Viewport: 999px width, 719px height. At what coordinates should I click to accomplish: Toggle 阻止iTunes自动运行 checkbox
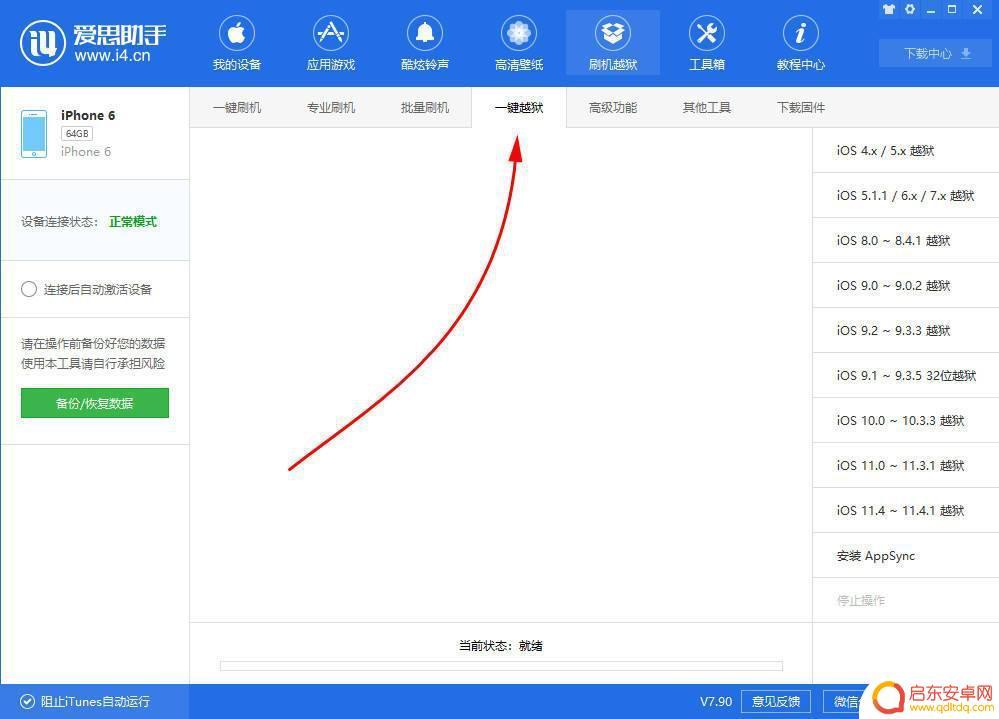pyautogui.click(x=27, y=701)
